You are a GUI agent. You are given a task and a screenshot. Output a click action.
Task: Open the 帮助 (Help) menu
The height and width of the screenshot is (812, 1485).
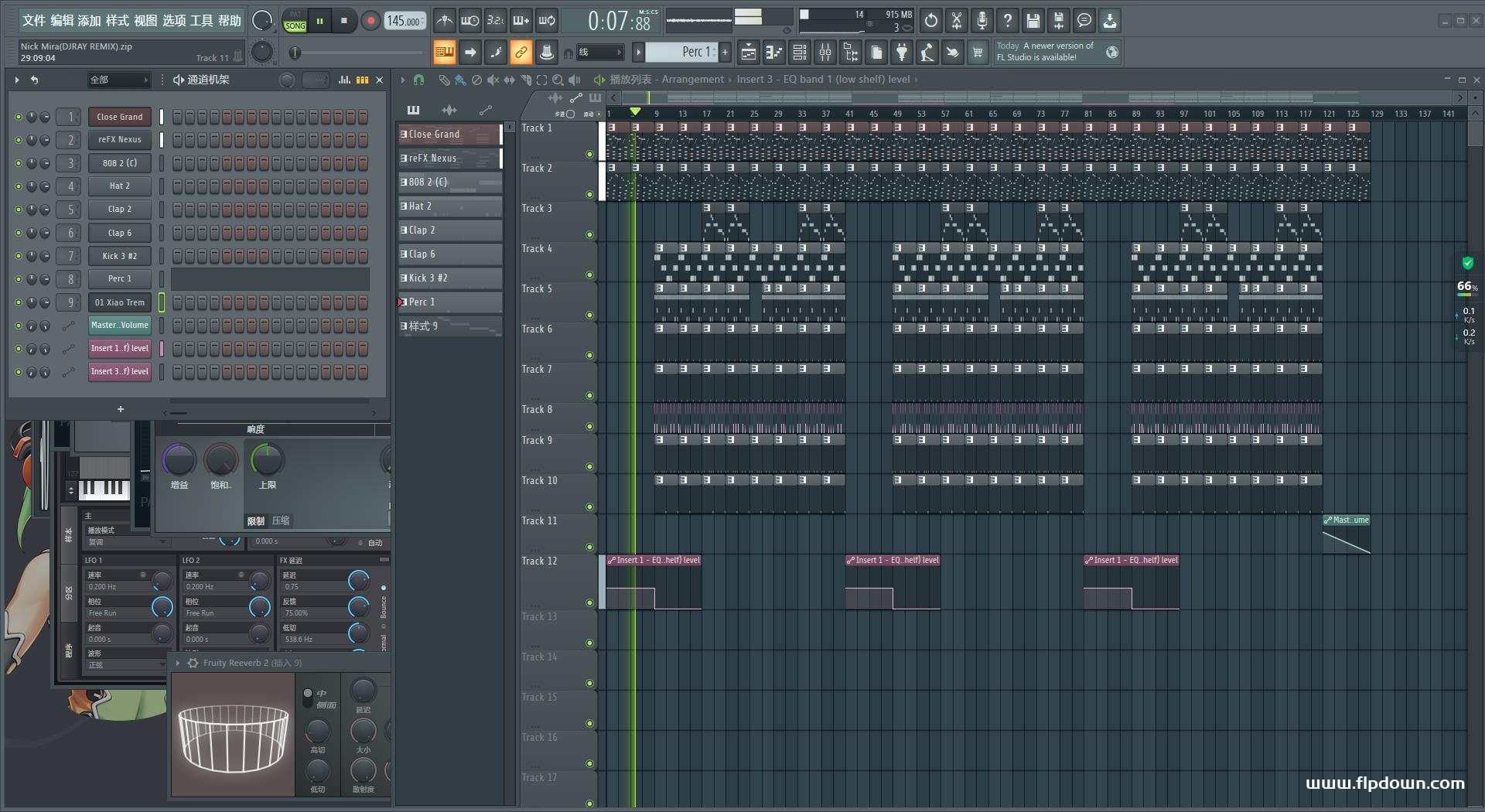(x=229, y=21)
